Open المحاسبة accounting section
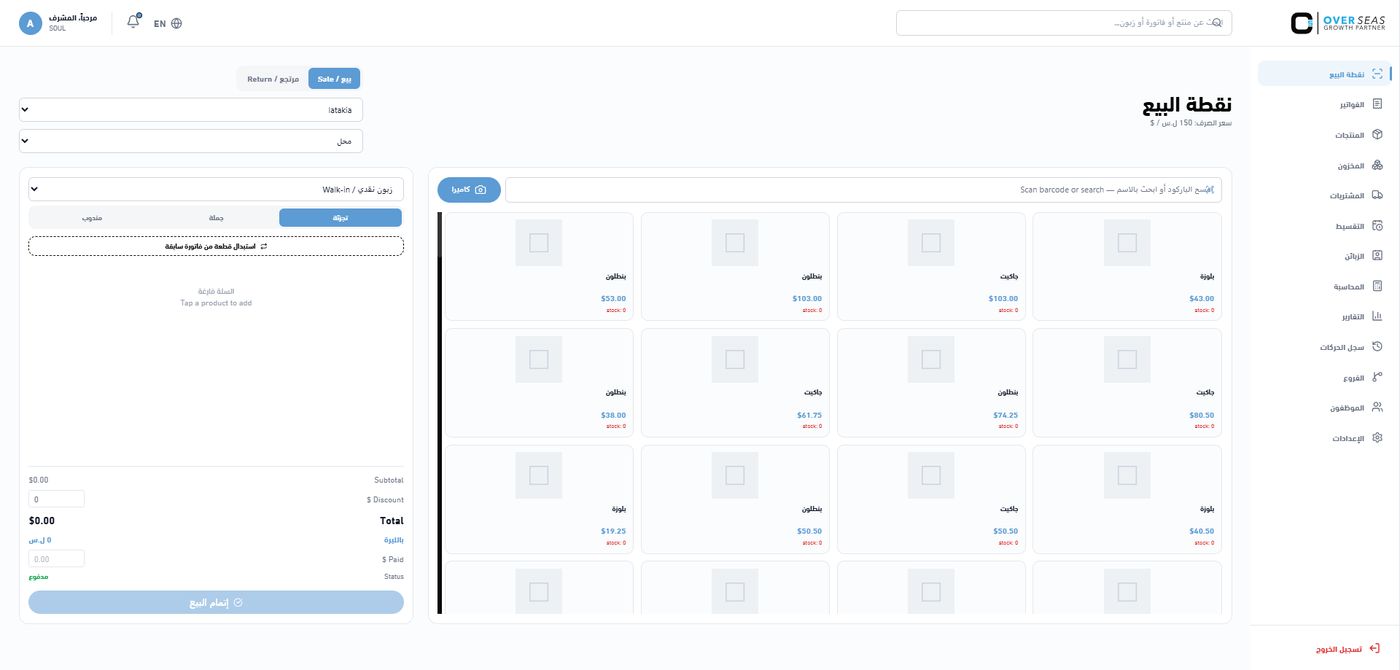1400x670 pixels. tap(1324, 287)
